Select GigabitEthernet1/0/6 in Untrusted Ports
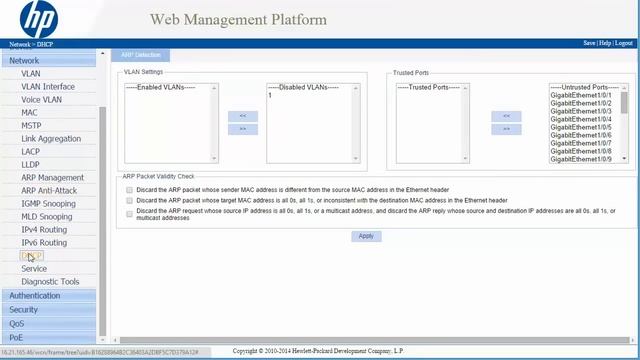The image size is (640, 360). tap(581, 135)
